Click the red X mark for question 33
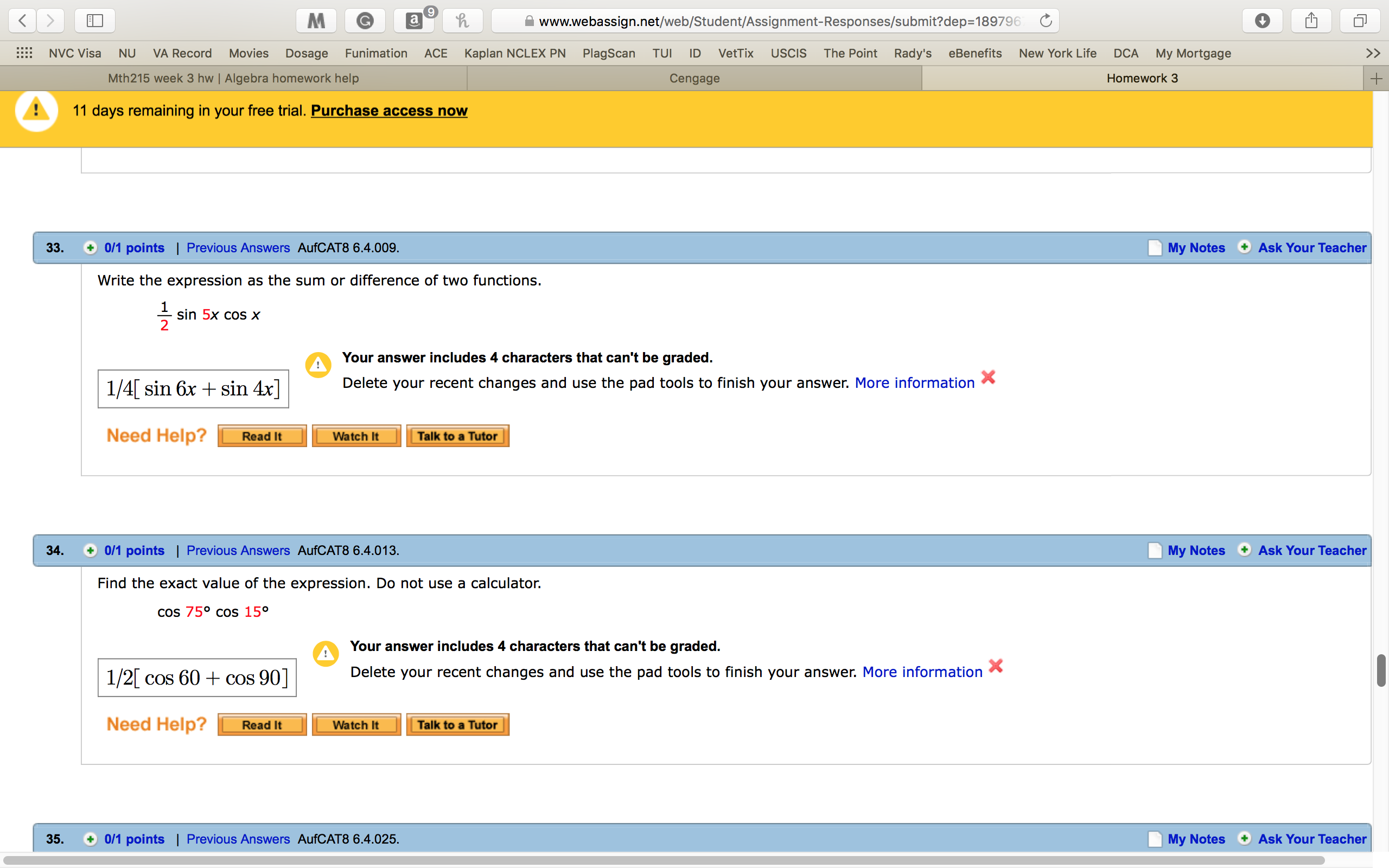This screenshot has width=1389, height=868. pyautogui.click(x=989, y=377)
